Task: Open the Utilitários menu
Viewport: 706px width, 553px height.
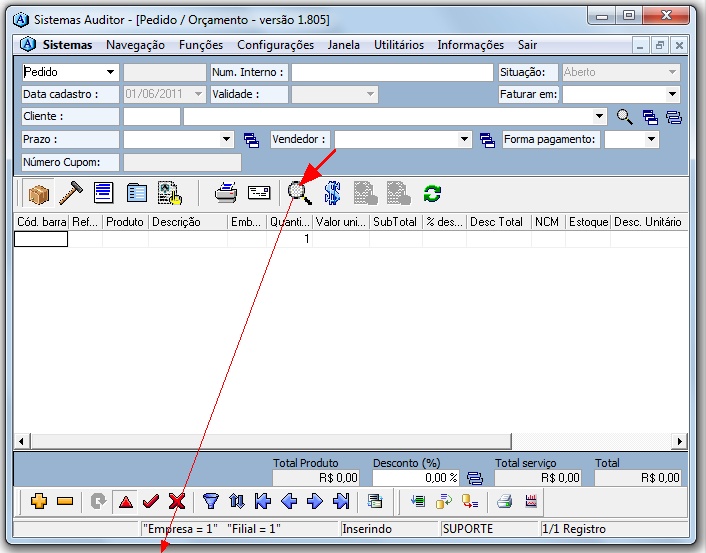Action: [399, 45]
